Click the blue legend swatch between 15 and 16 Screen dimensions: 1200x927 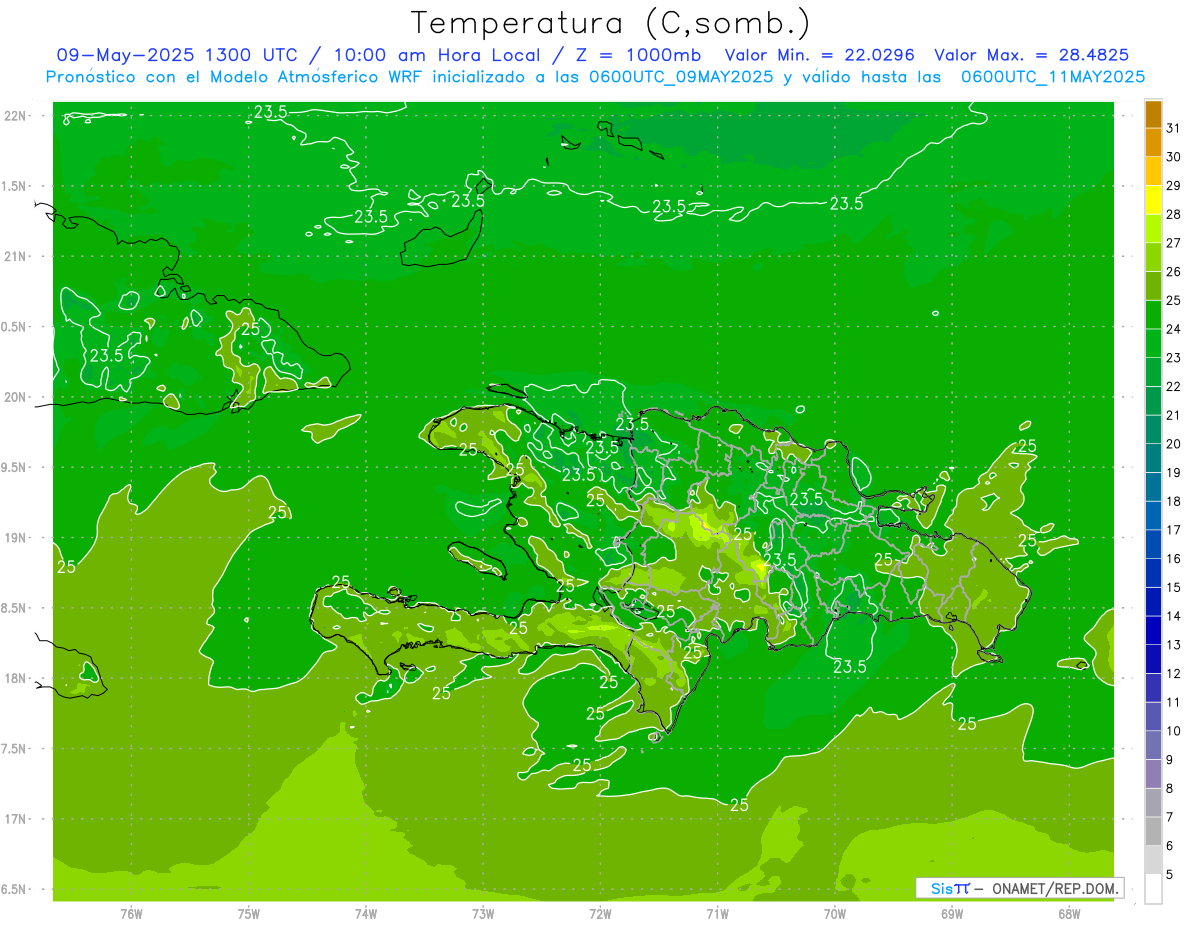point(1153,573)
